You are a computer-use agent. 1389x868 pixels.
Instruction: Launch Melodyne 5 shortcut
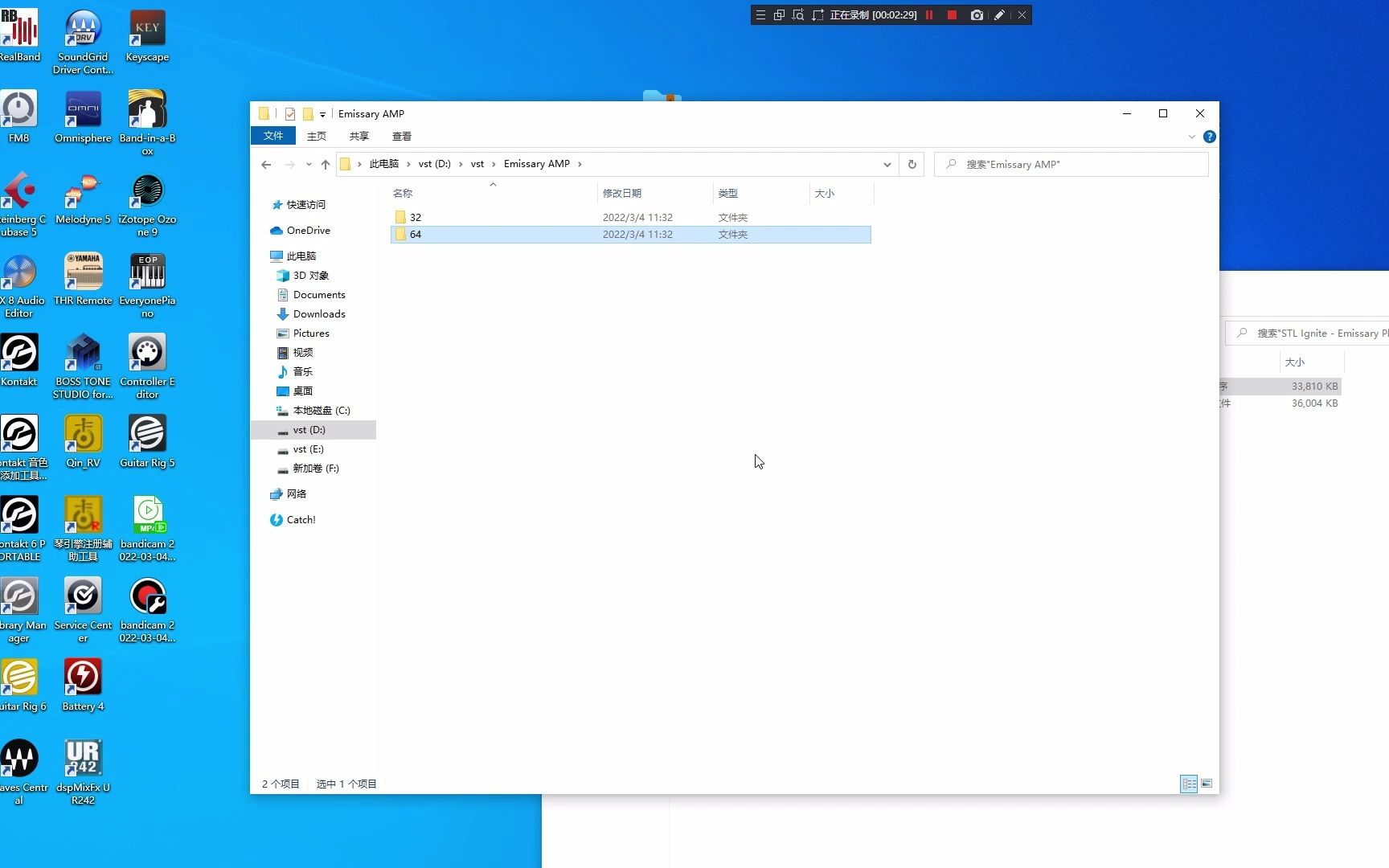[x=83, y=198]
